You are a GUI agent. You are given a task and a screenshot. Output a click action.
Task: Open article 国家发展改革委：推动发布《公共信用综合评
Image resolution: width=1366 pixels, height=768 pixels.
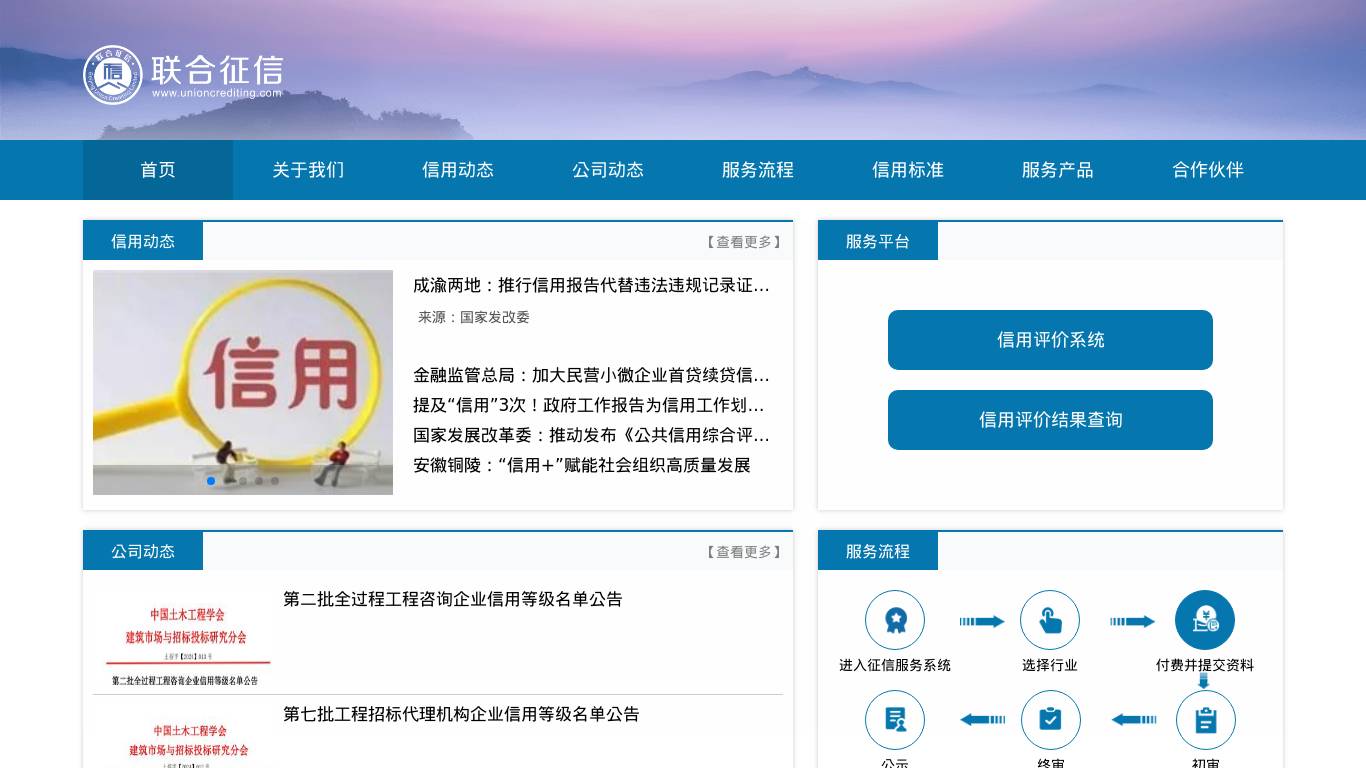point(591,435)
